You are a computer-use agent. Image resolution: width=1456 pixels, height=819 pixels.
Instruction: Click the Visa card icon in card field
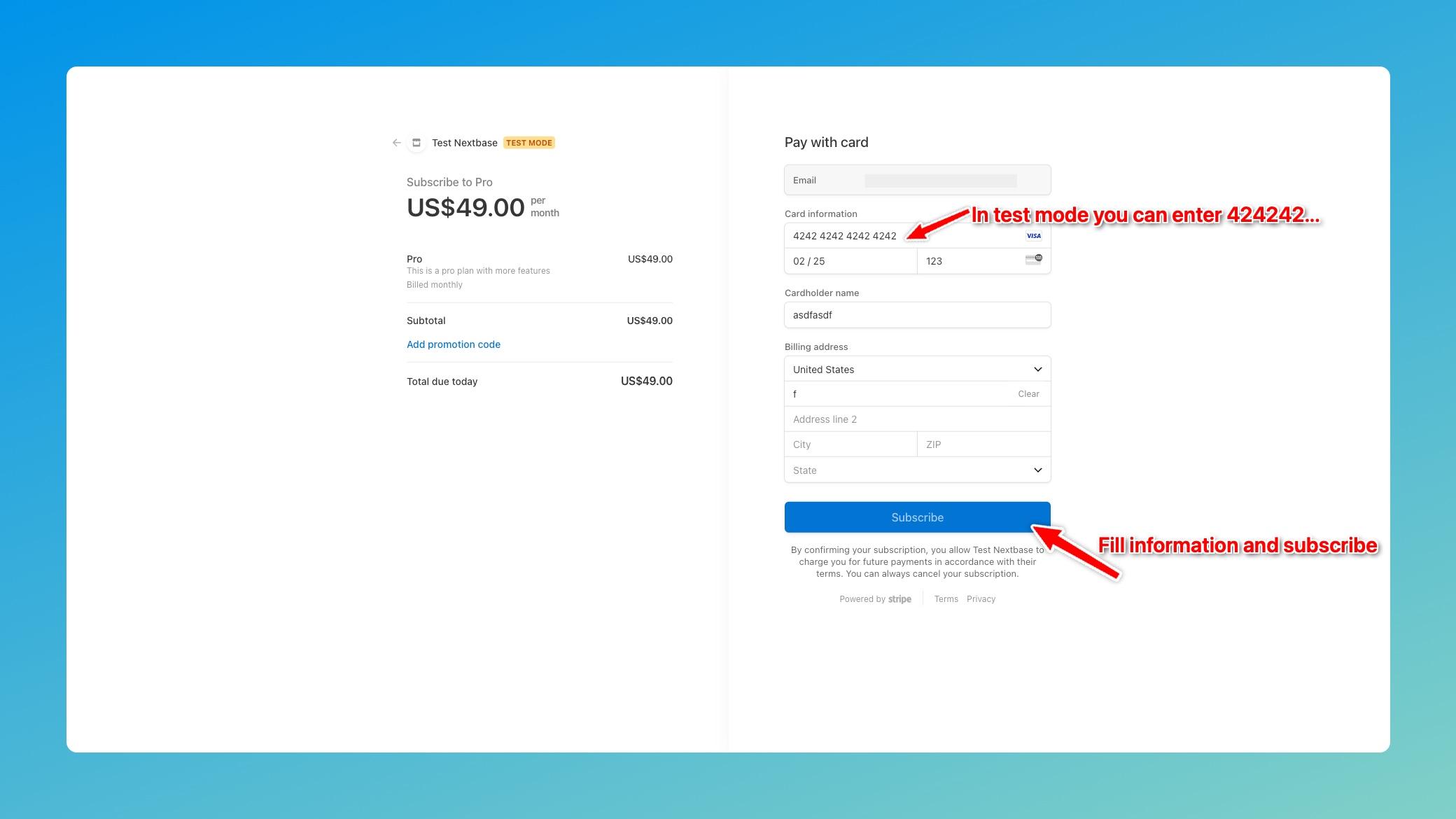coord(1034,235)
